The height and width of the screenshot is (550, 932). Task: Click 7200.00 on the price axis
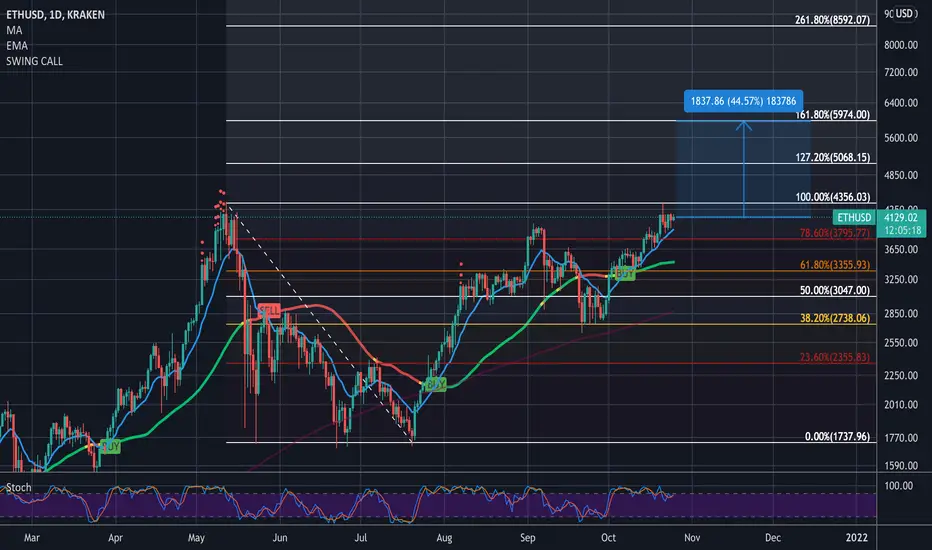(900, 72)
